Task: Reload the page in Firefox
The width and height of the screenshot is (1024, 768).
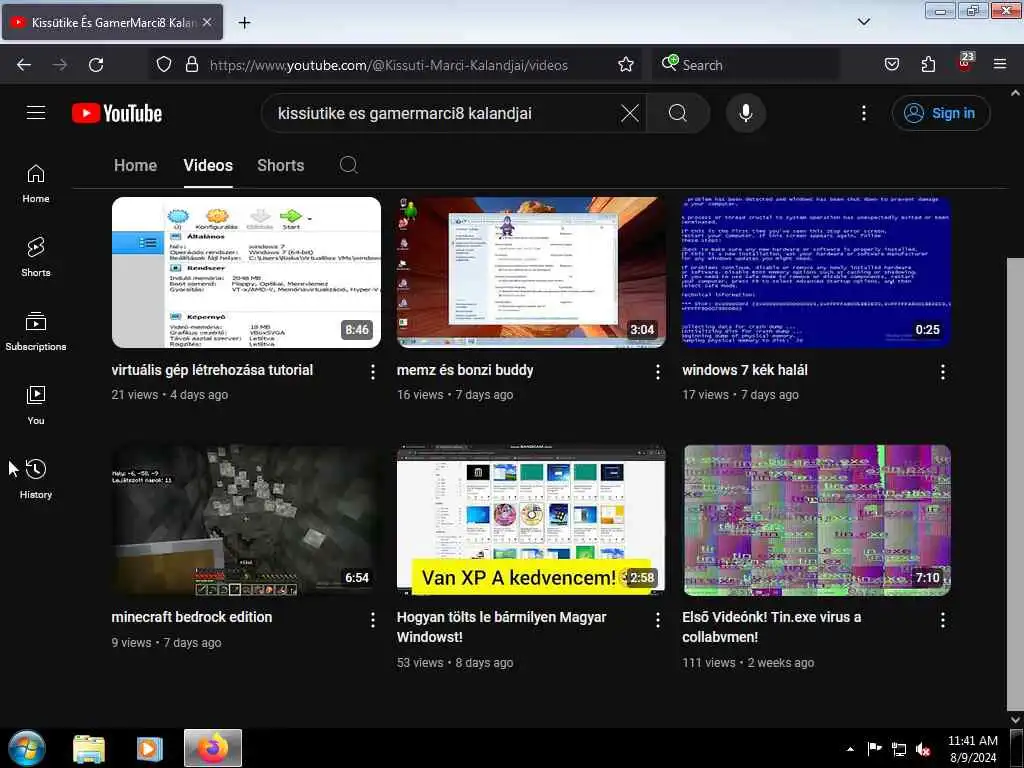Action: click(96, 65)
